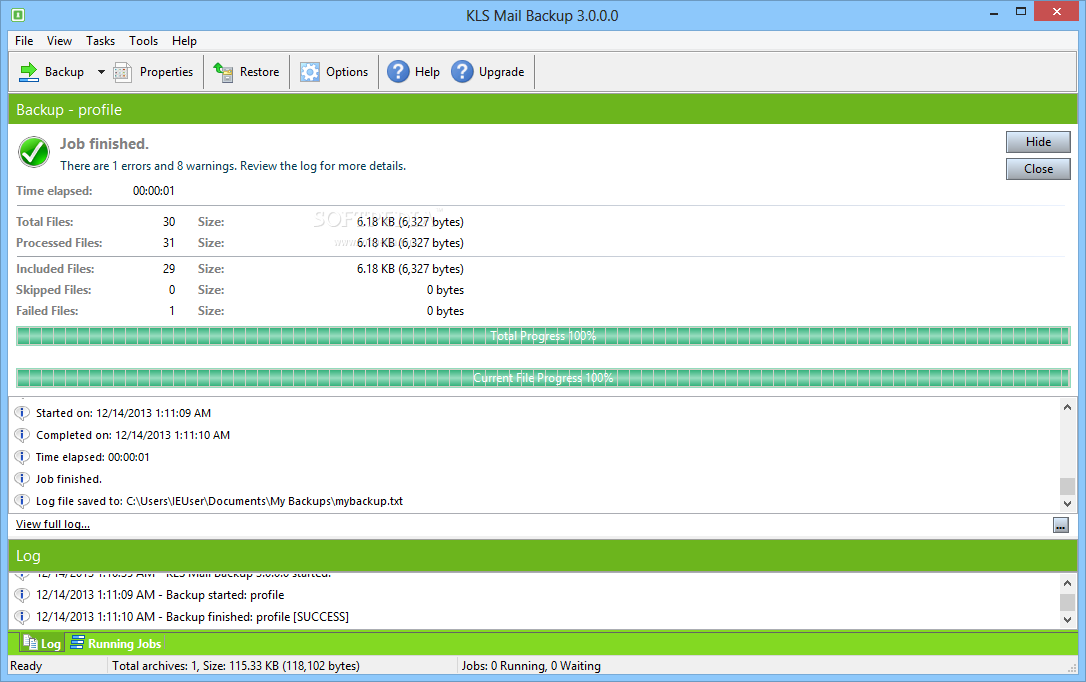Click the 'Job finished.' heading
The height and width of the screenshot is (682, 1086).
coord(104,143)
